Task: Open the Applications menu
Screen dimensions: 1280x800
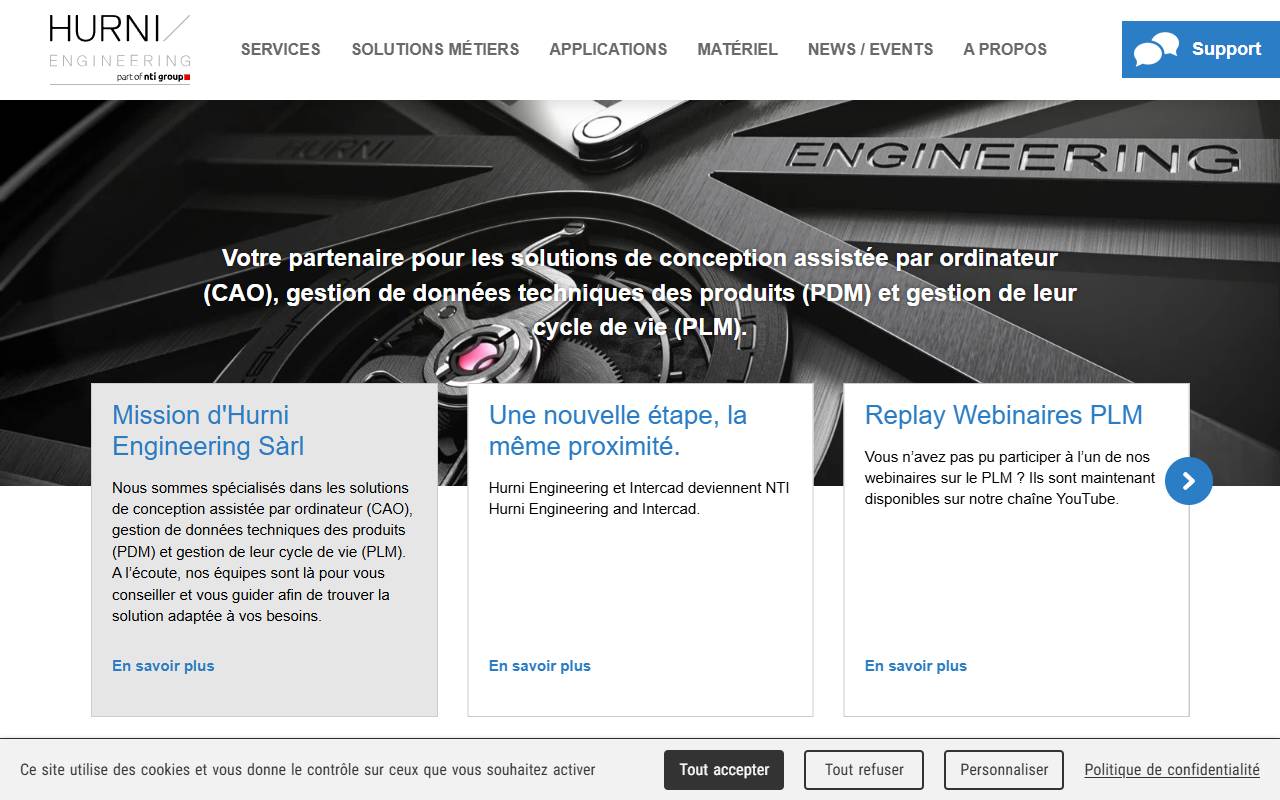Action: pos(608,49)
